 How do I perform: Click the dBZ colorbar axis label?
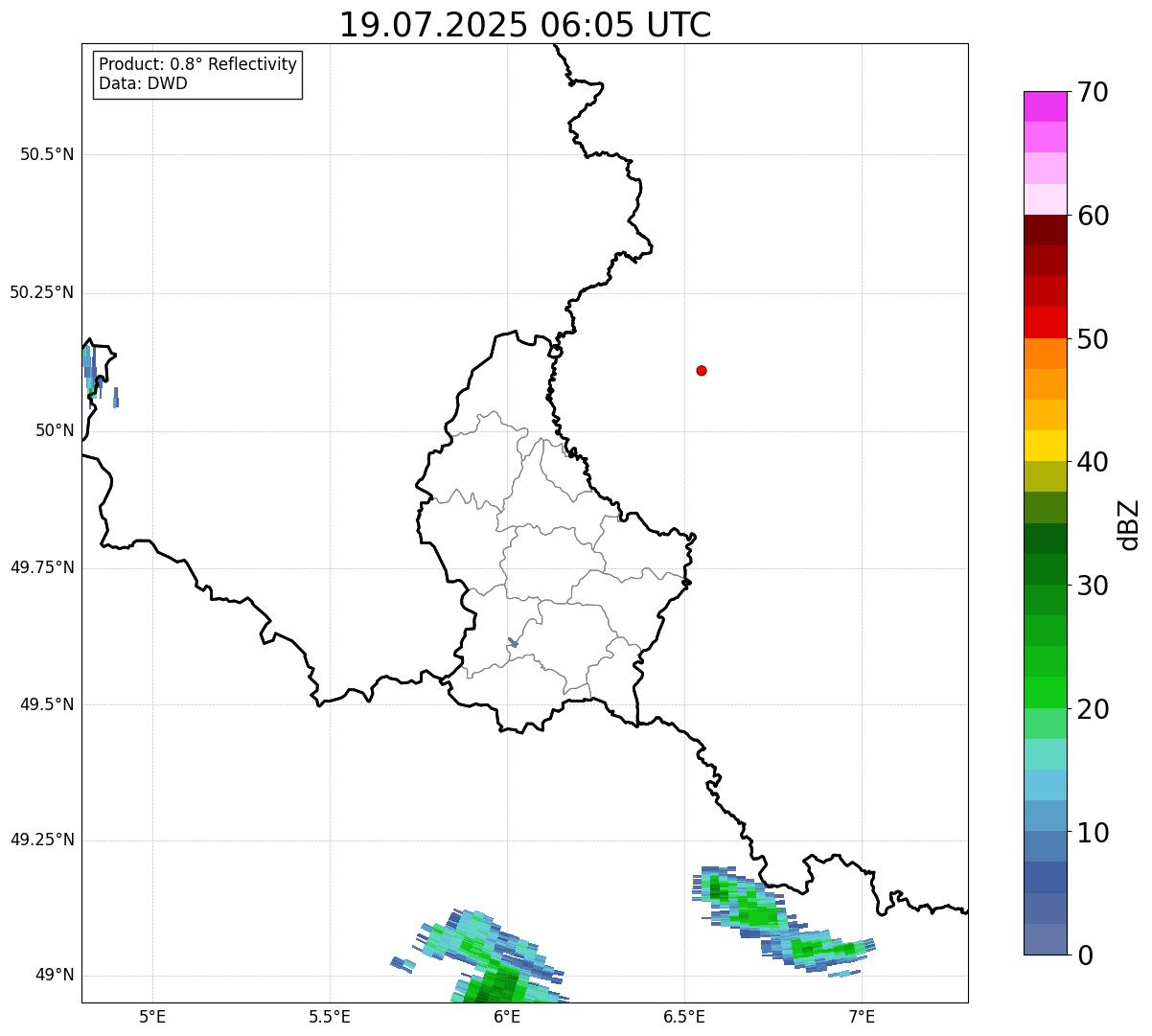click(1129, 524)
